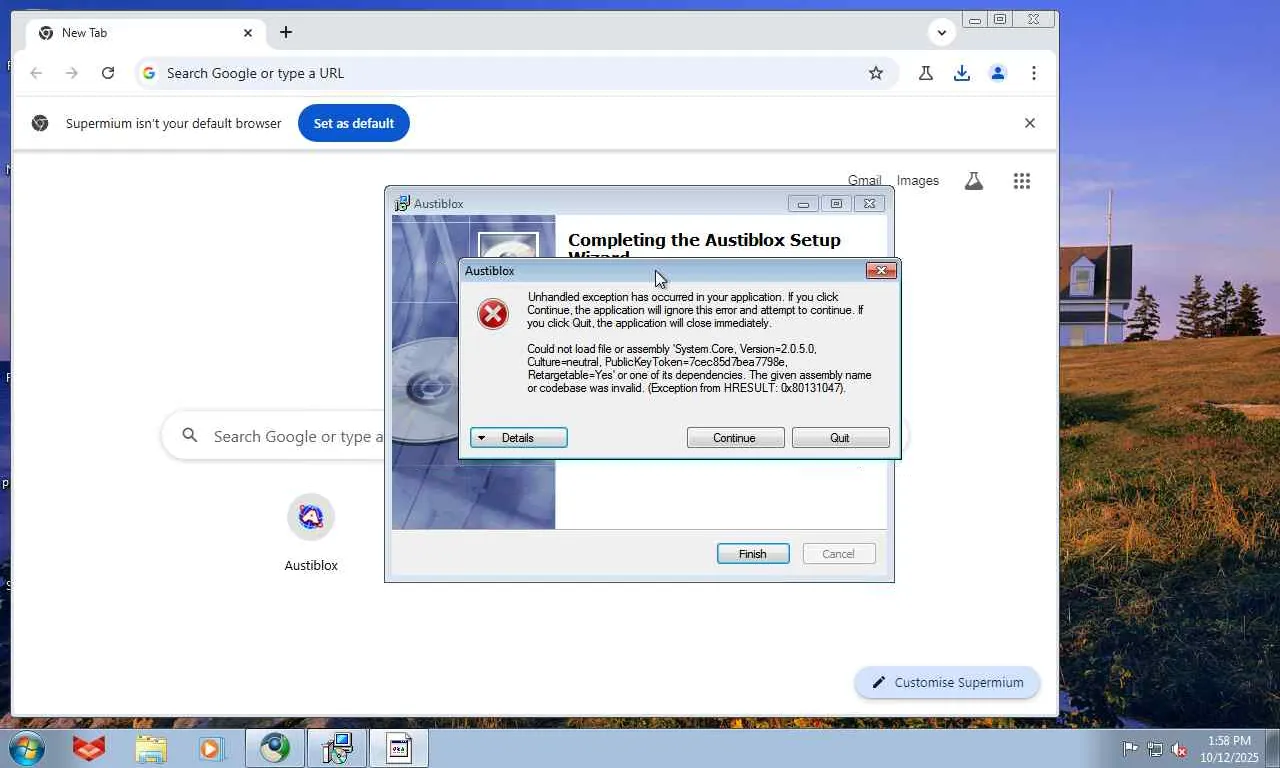This screenshot has height=768, width=1280.
Task: Switch to the document-icon taskbar app
Action: 399,748
